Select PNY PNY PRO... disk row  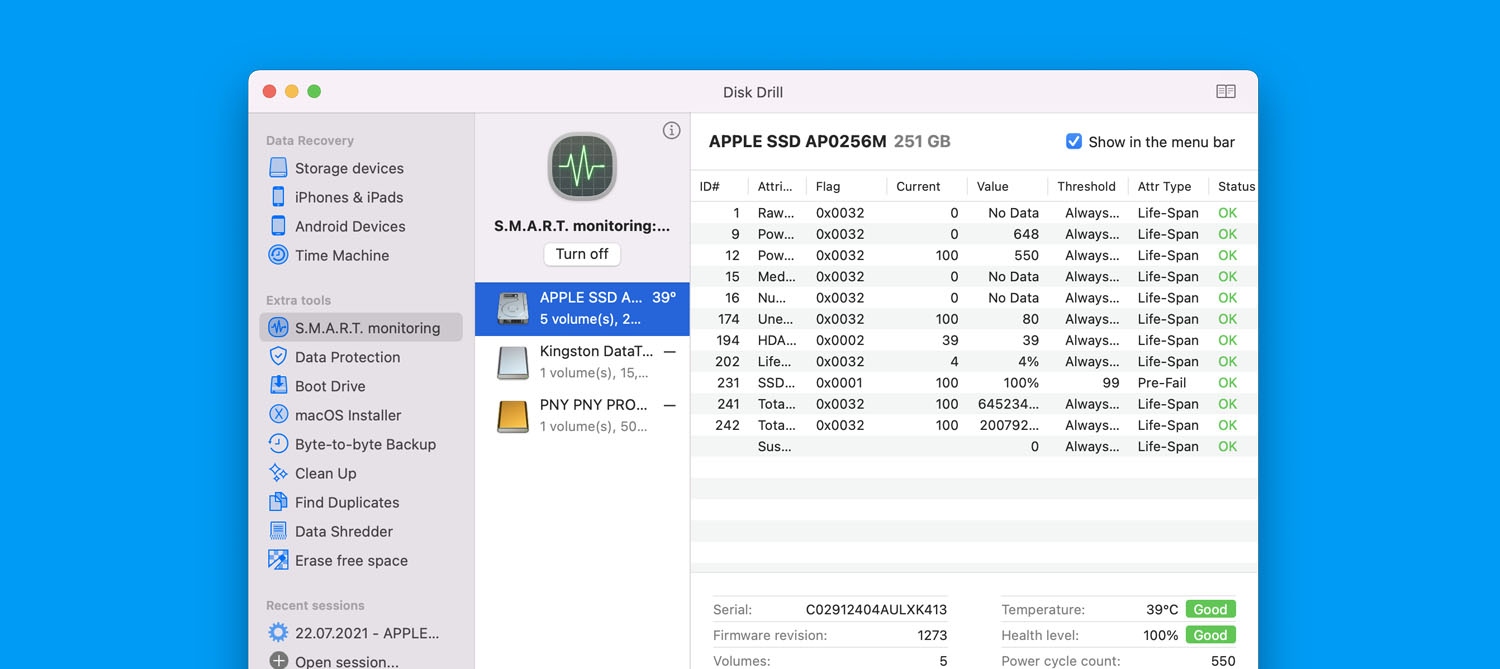[582, 416]
